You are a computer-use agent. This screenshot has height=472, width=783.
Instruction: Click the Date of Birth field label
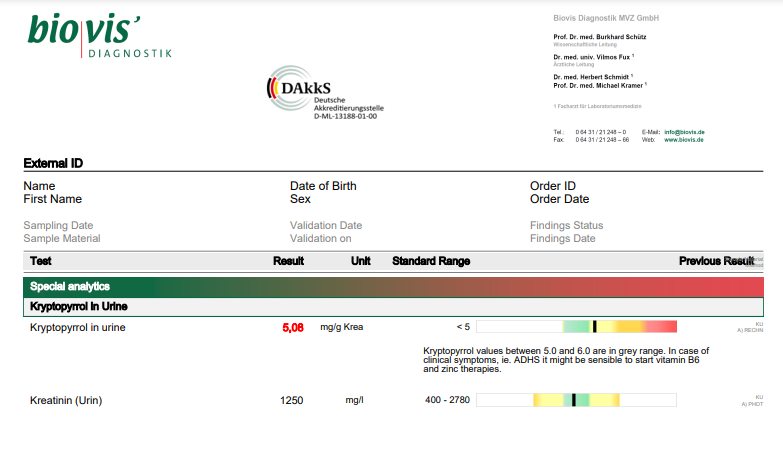pyautogui.click(x=323, y=186)
